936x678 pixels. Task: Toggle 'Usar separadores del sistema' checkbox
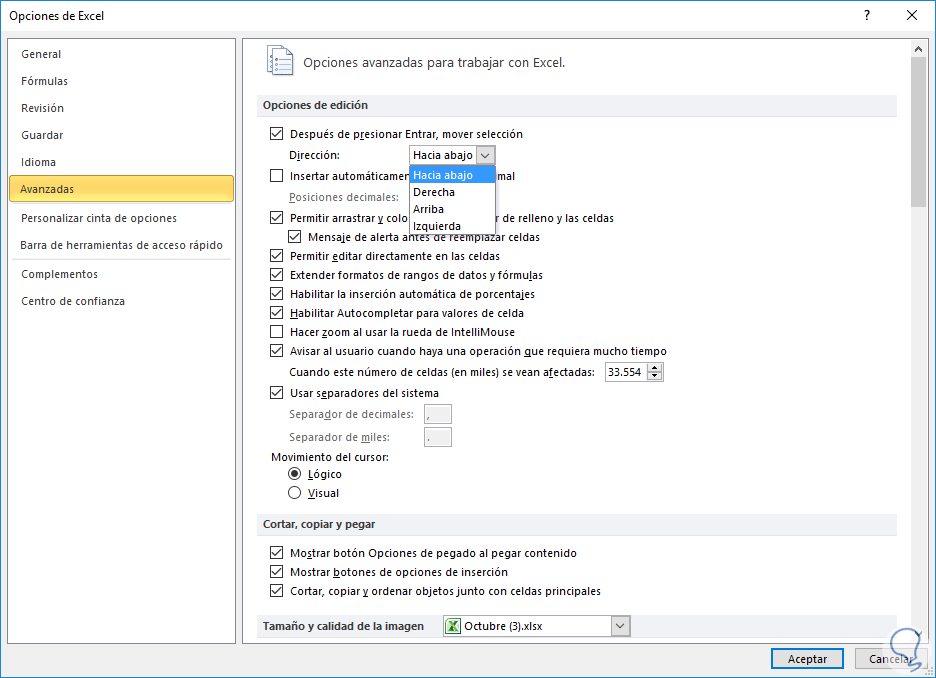277,393
